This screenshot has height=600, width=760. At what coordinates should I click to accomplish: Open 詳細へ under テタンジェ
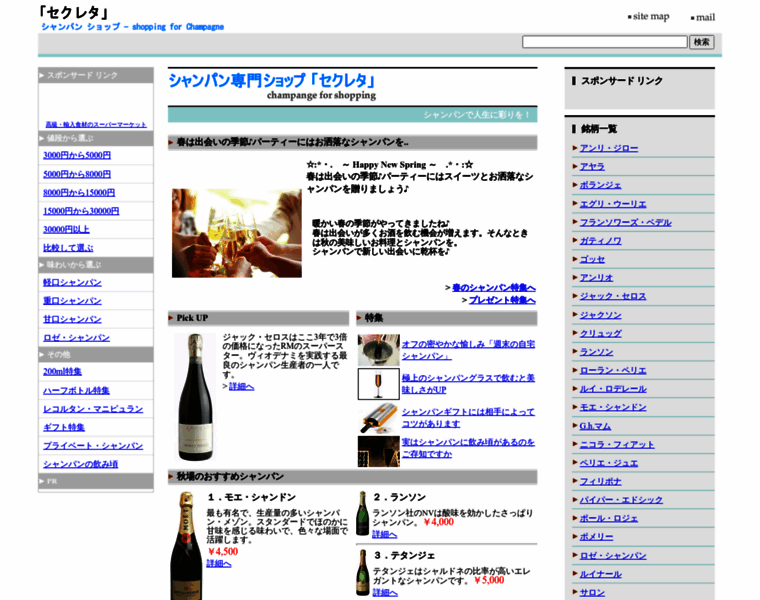pos(385,592)
